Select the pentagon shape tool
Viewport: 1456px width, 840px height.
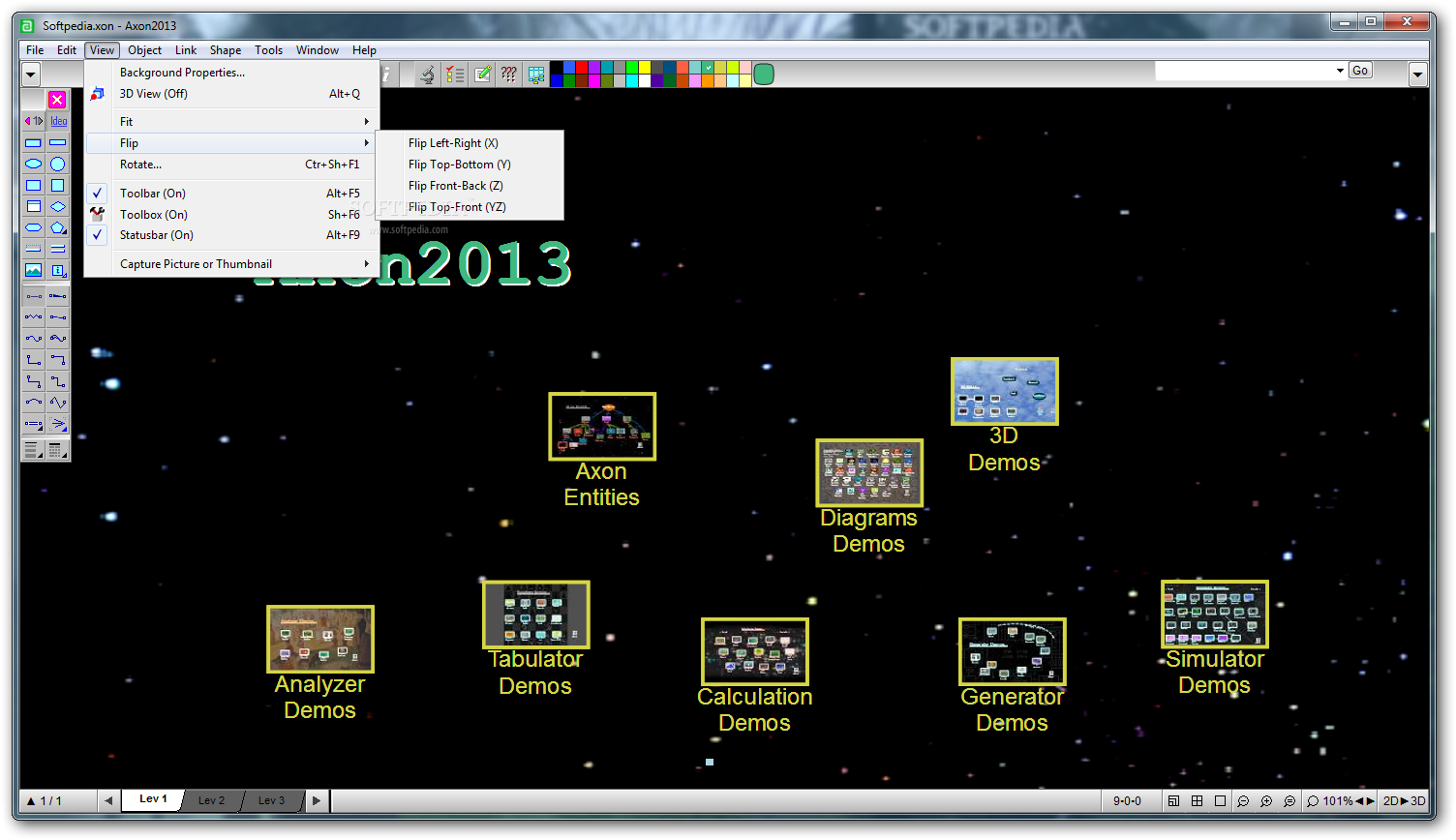[x=58, y=227]
